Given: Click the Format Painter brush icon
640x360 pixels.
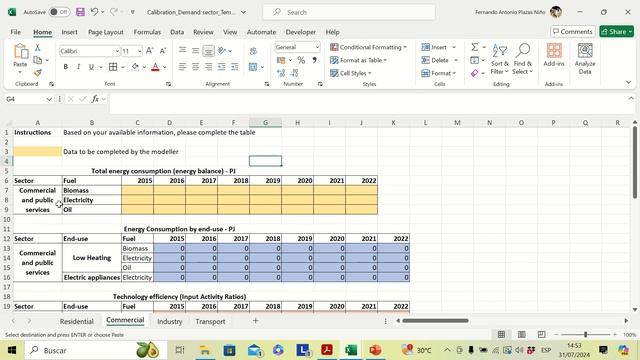Looking at the screenshot, I should pyautogui.click(x=38, y=73).
